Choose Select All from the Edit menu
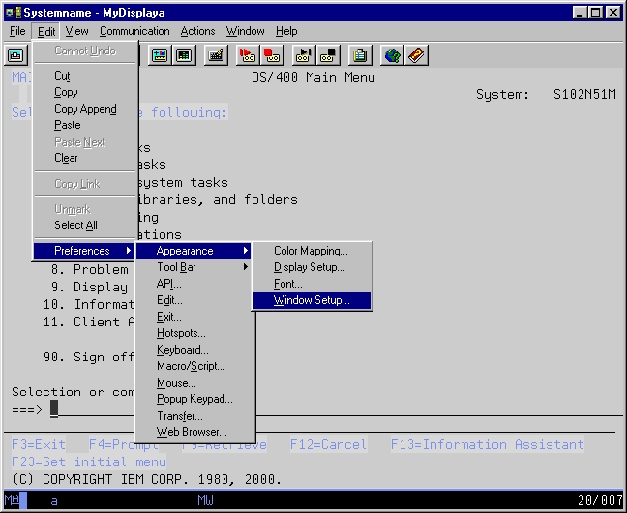Viewport: 627px width, 513px height. [85, 225]
